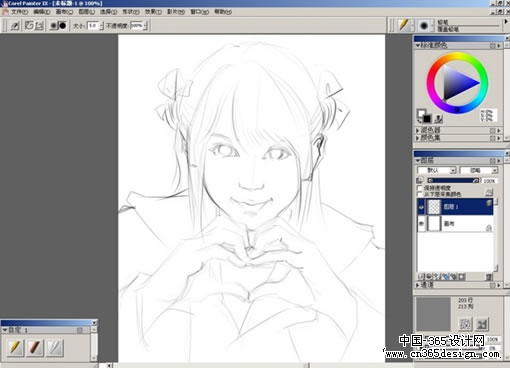510x368 pixels.
Task: Select the gold pencil in the custom palette
Action: click(15, 347)
